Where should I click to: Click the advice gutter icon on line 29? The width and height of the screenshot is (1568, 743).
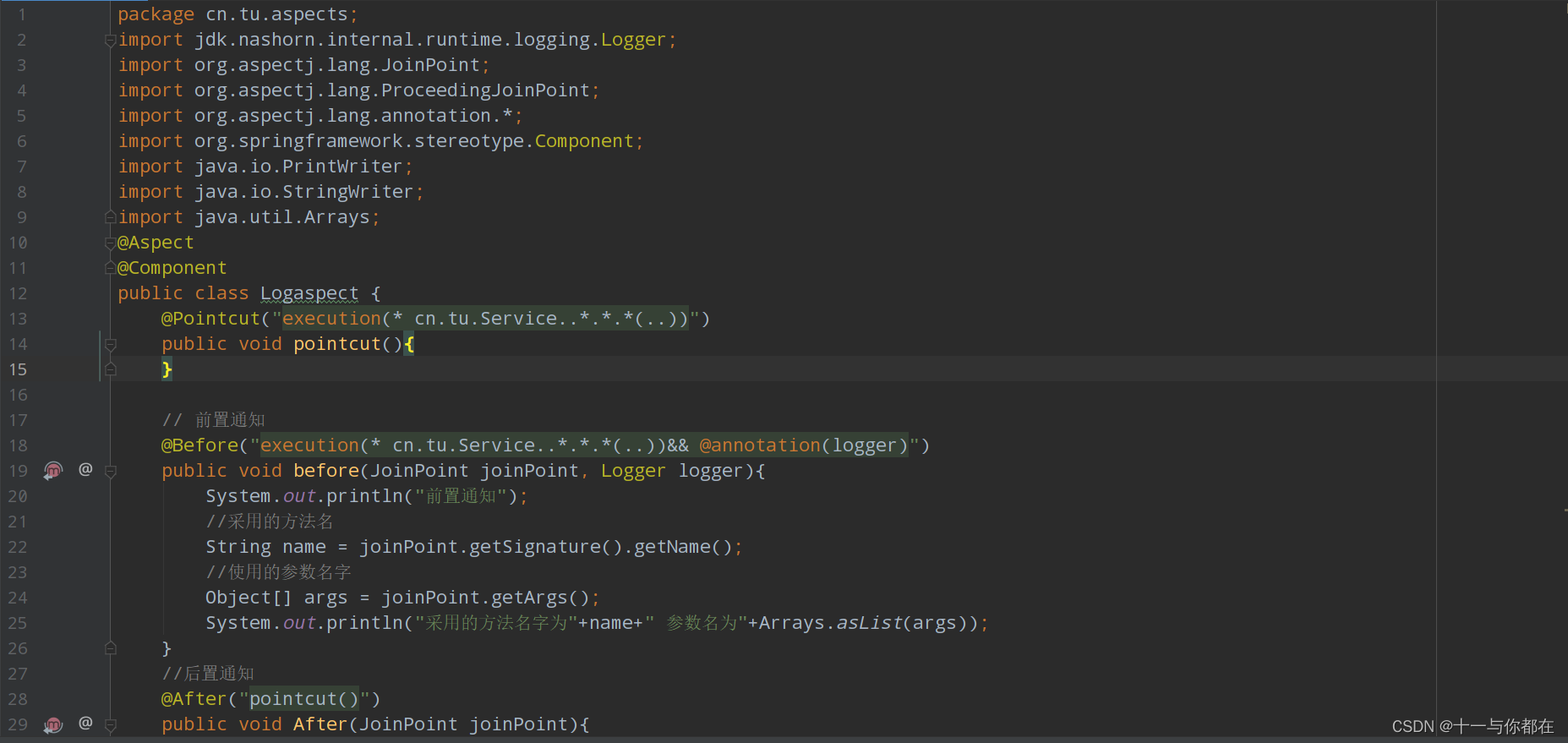53,724
